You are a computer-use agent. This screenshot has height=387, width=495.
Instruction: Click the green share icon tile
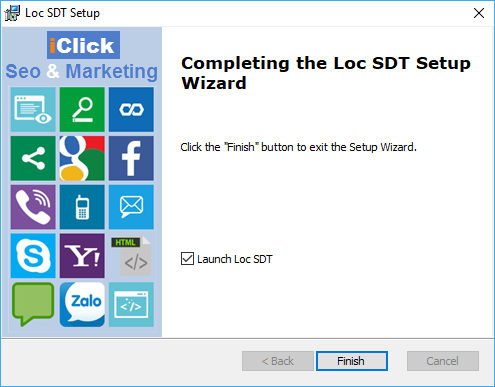coord(33,158)
